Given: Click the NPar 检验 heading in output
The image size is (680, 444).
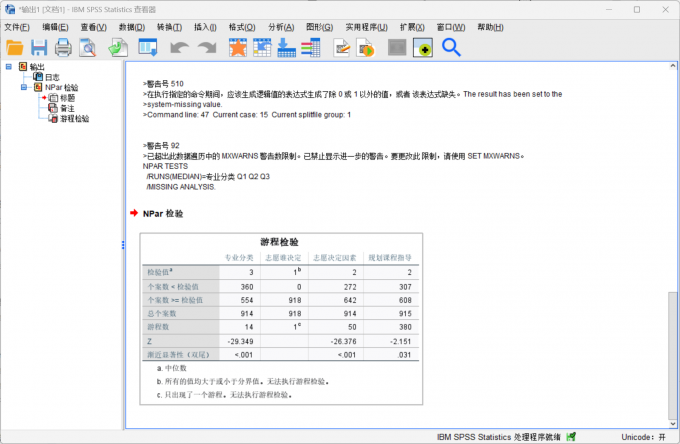Looking at the screenshot, I should point(163,213).
